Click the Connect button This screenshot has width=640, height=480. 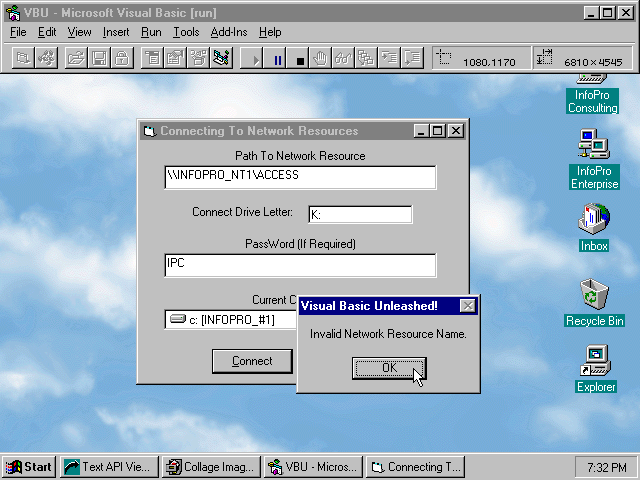point(251,361)
